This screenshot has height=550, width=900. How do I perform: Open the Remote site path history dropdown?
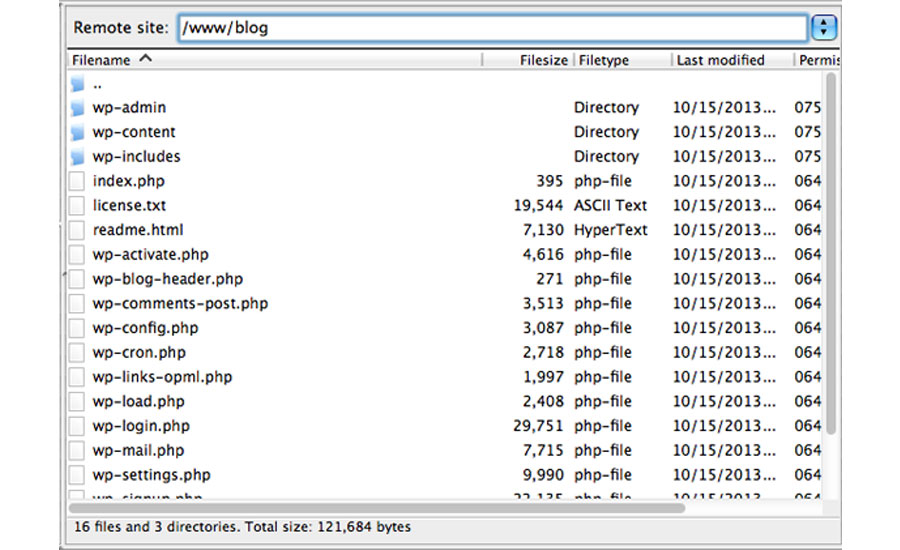pos(824,28)
